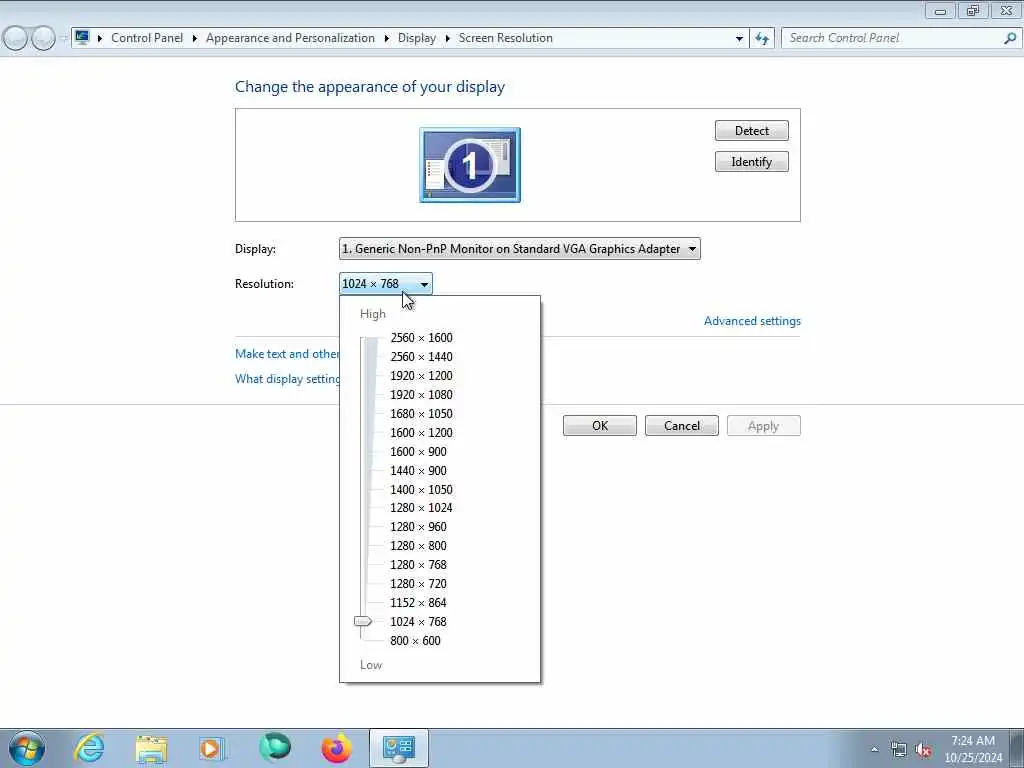Open the clock showing 7:24 AM
The height and width of the screenshot is (768, 1024).
click(x=973, y=749)
